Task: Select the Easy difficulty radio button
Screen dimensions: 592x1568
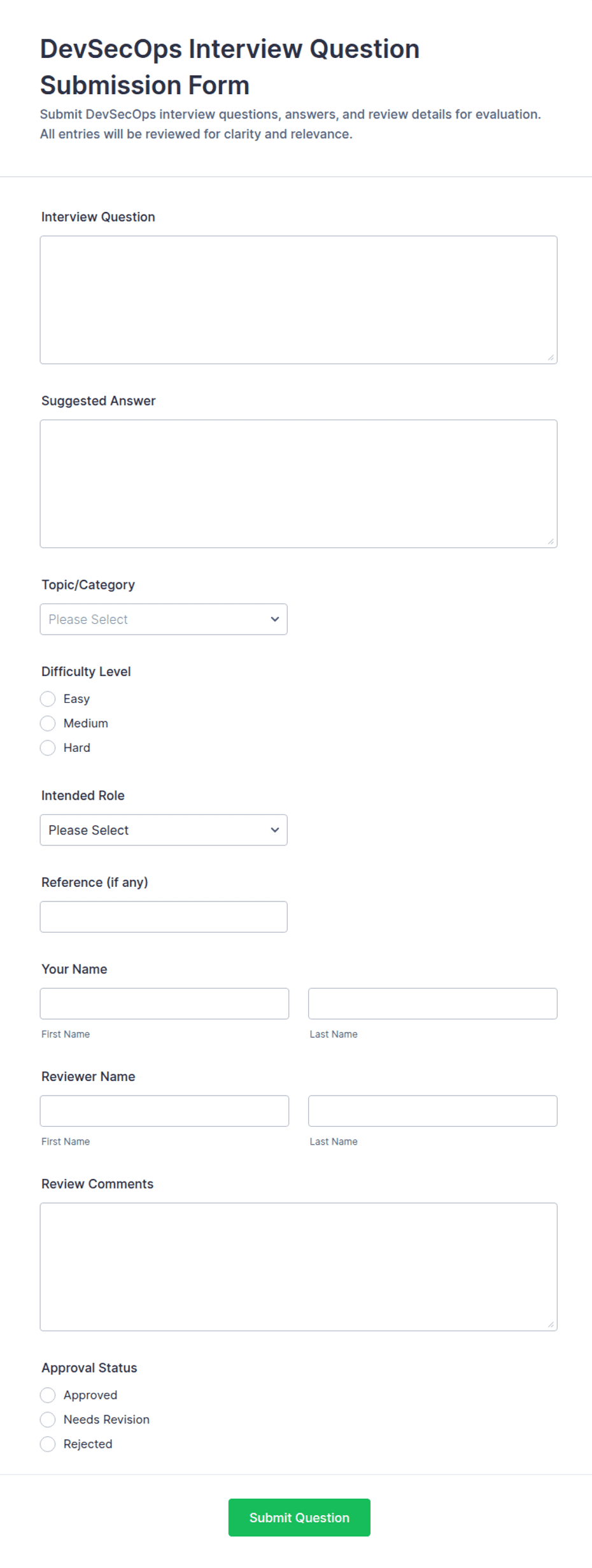Action: [x=48, y=699]
